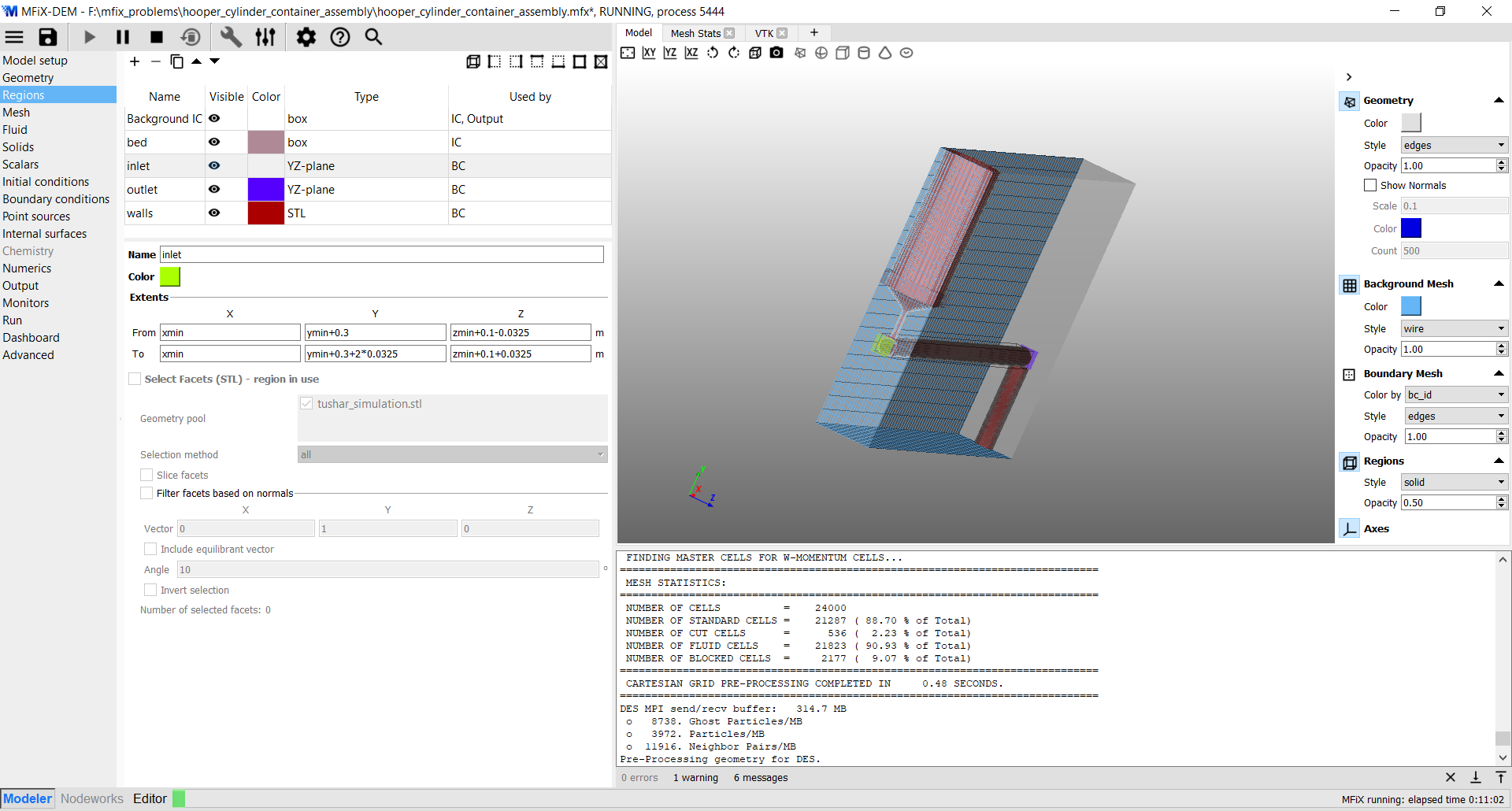Switch to Nodeworks mode

92,798
